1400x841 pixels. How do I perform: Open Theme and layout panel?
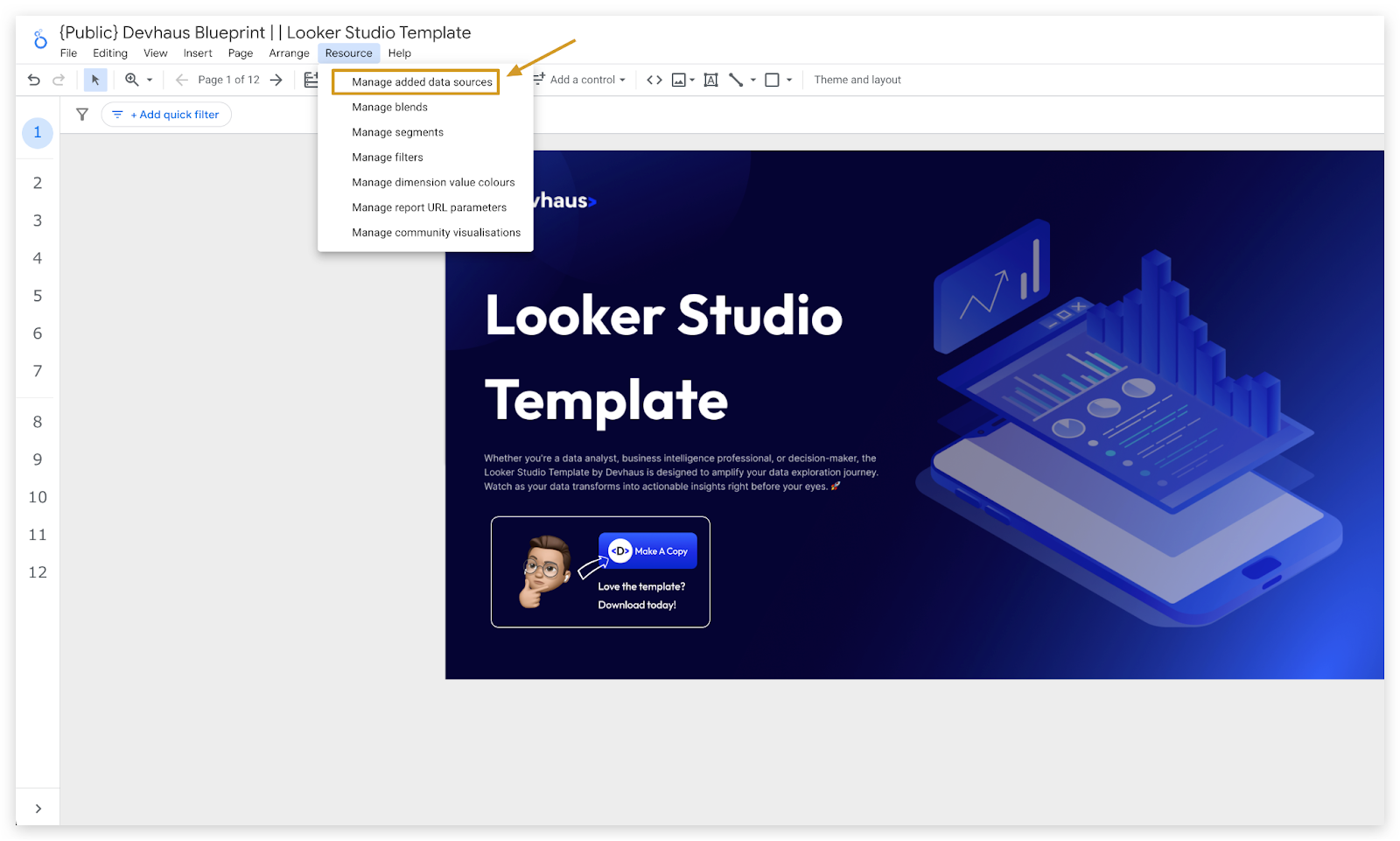(x=857, y=80)
